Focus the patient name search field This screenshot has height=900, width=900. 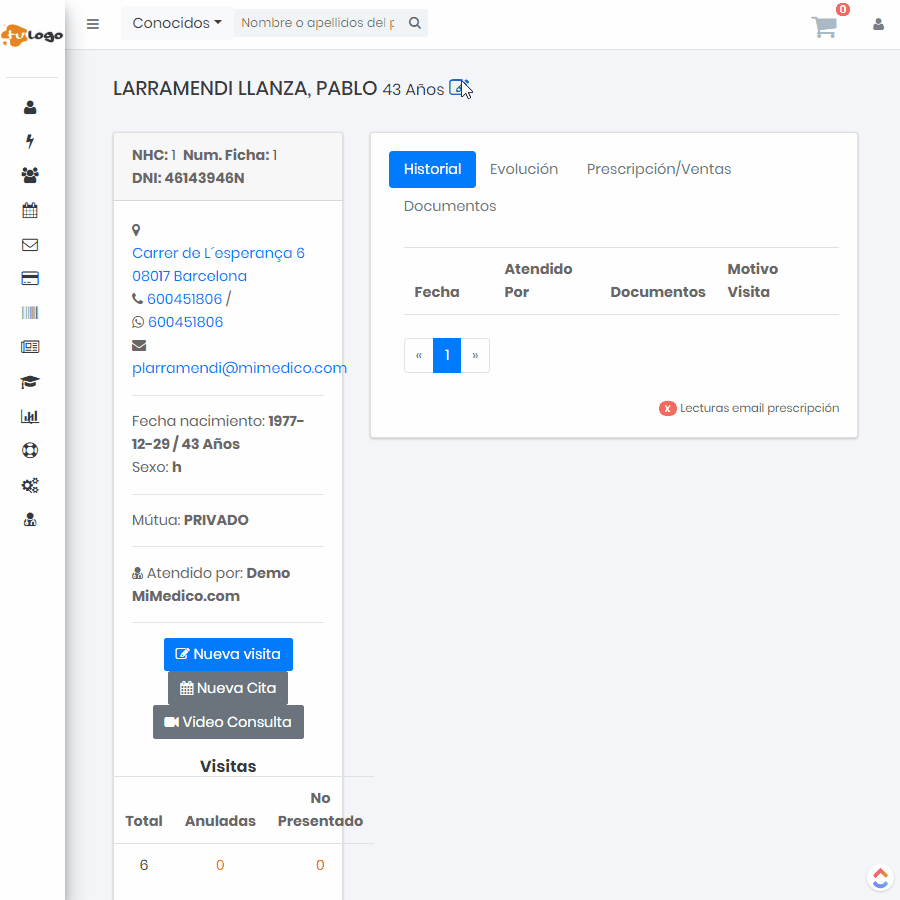318,23
